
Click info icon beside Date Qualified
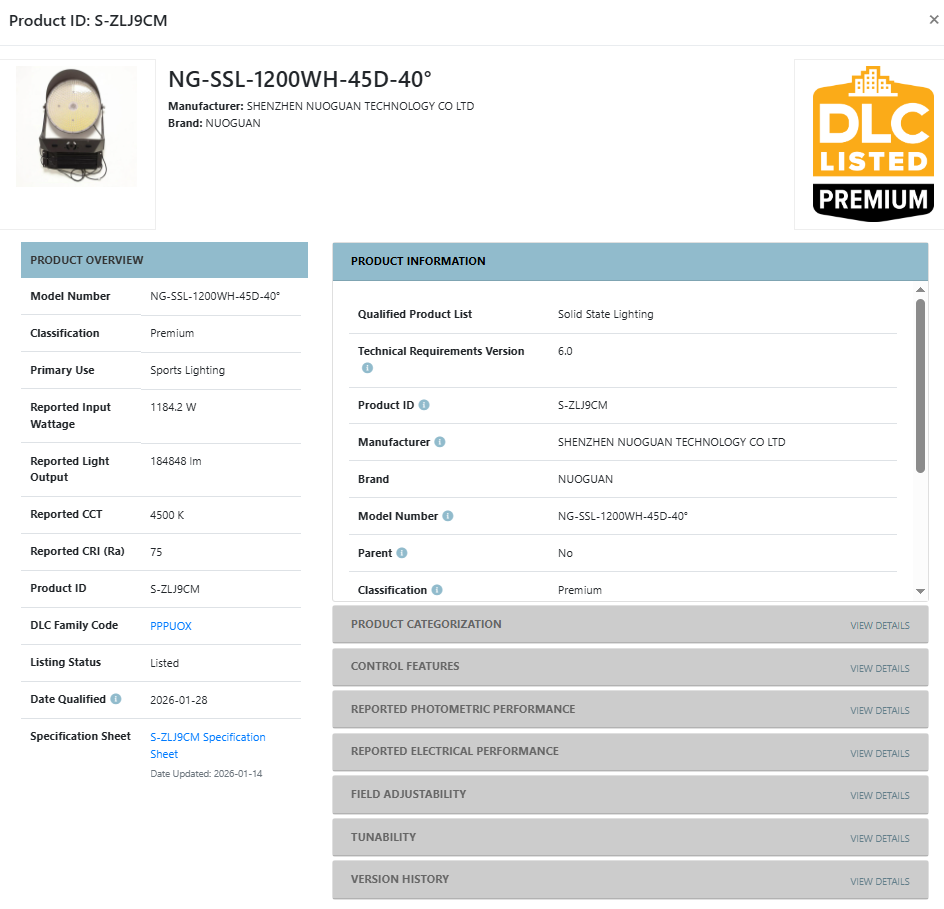pyautogui.click(x=116, y=699)
